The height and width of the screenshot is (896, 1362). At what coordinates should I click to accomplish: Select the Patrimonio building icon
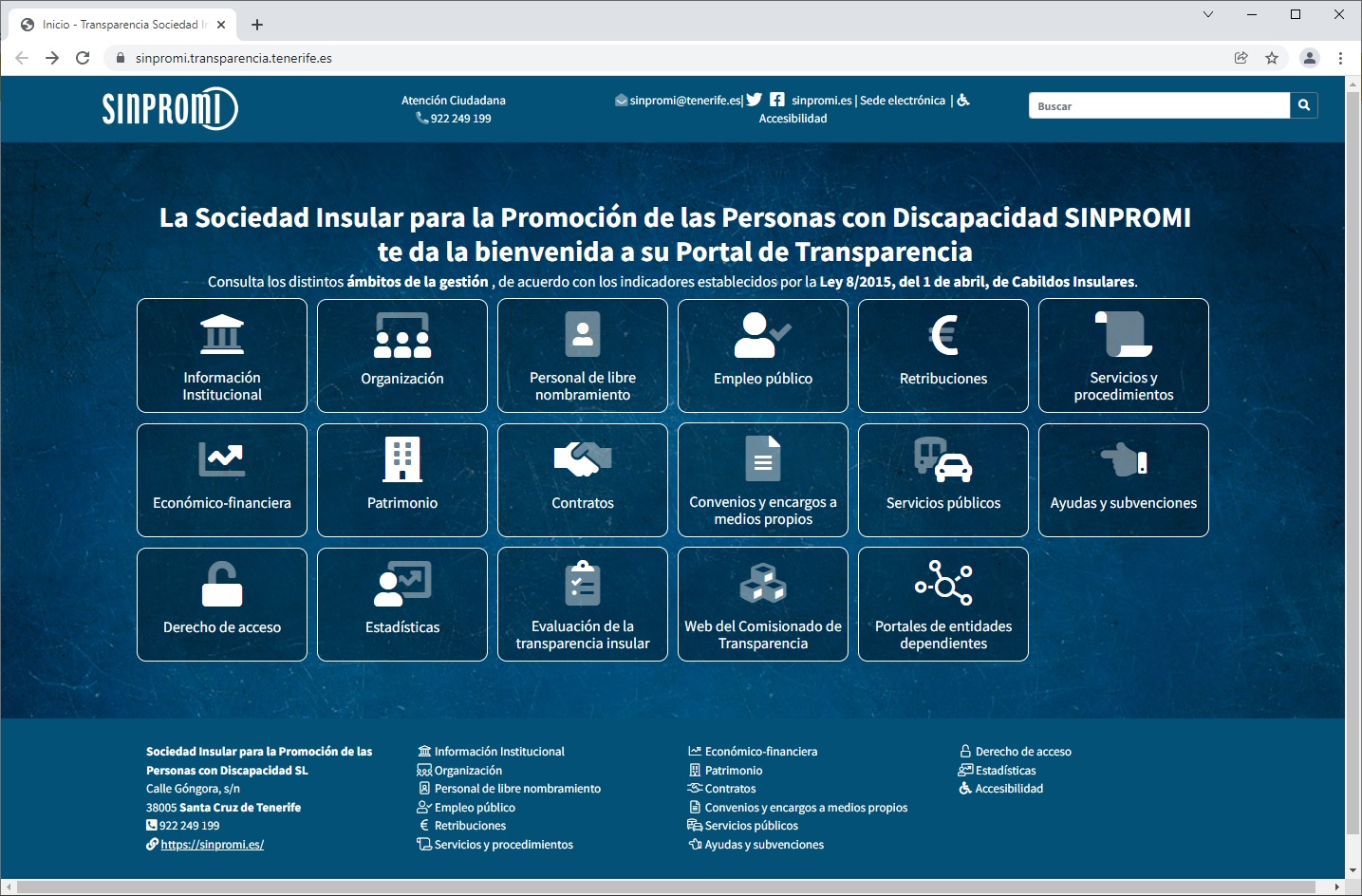401,459
